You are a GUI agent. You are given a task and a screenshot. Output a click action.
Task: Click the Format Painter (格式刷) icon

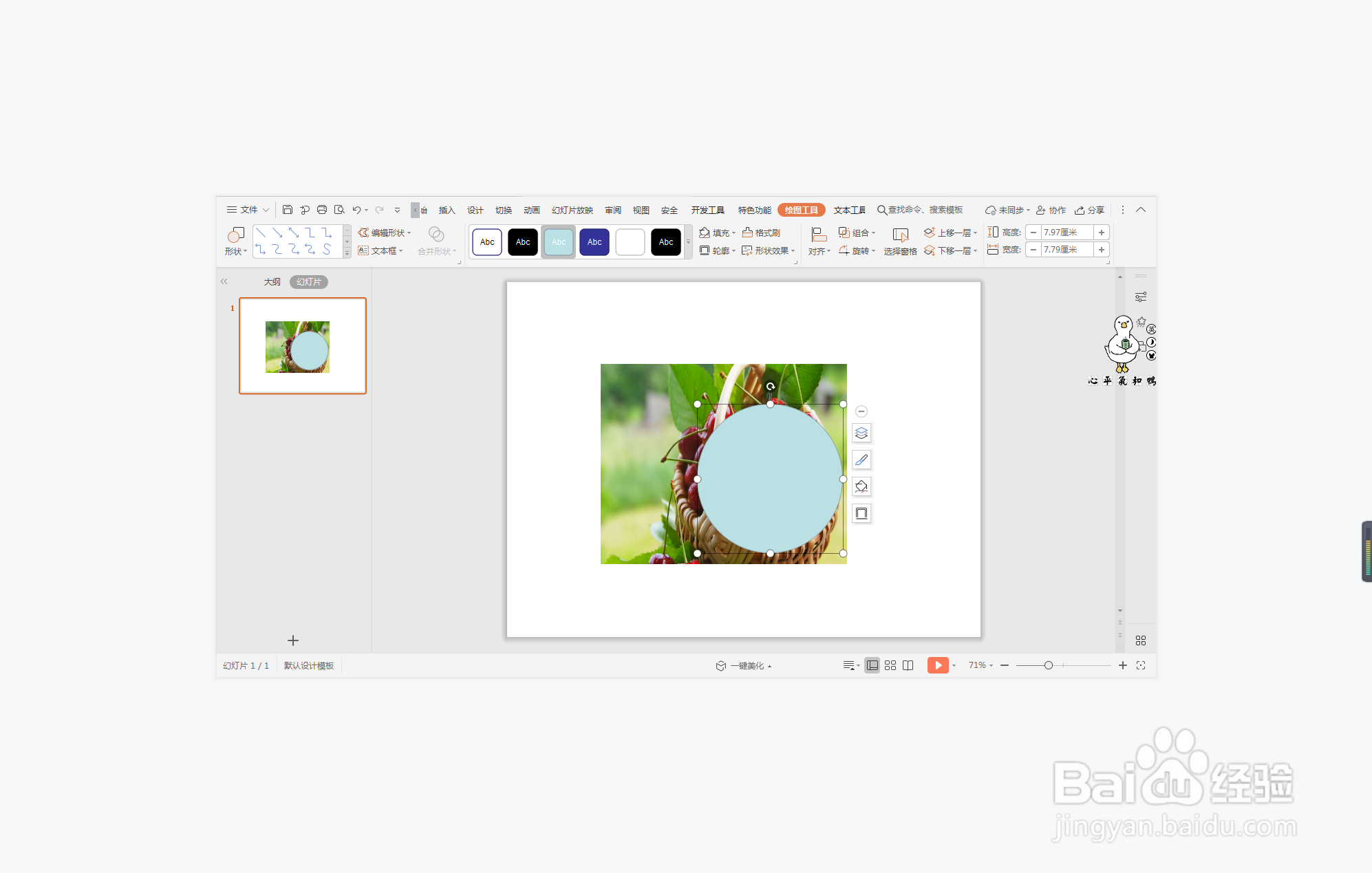(x=761, y=233)
